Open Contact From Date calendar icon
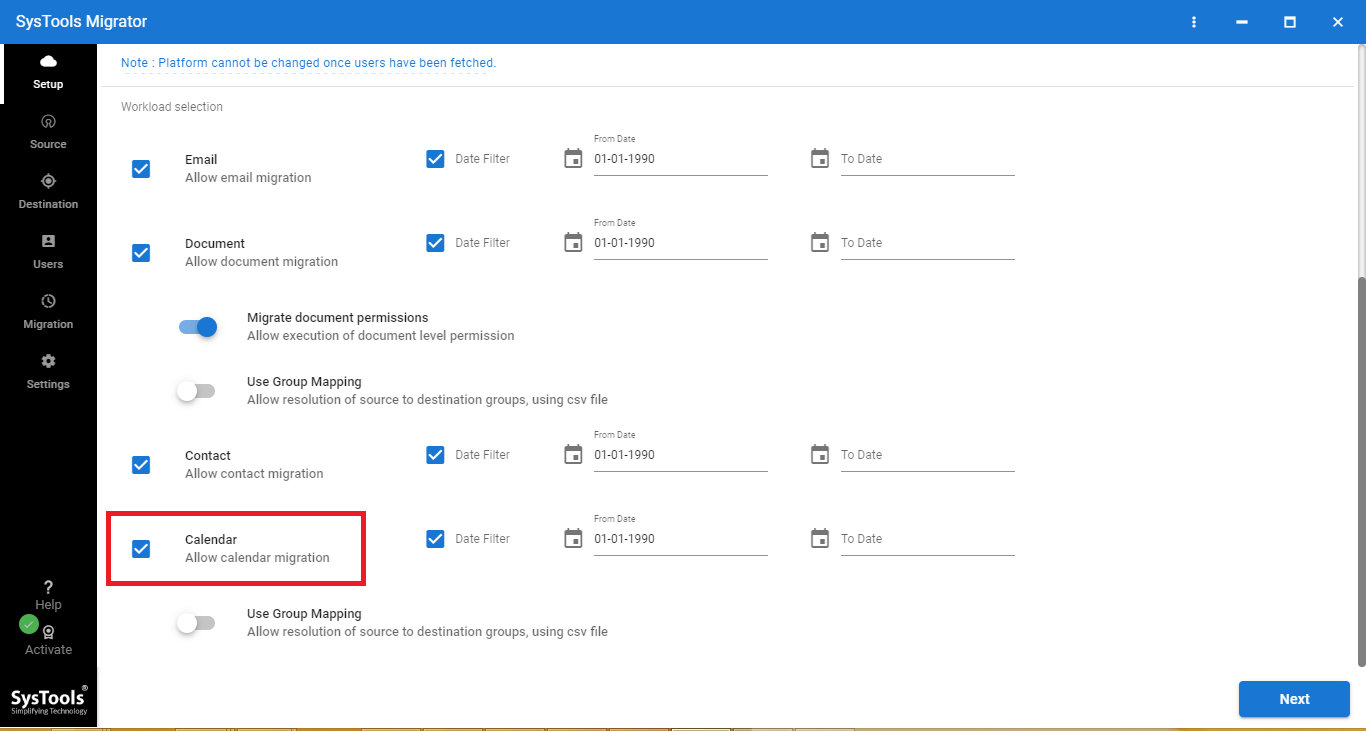Screen dimensions: 1366x731 573,454
